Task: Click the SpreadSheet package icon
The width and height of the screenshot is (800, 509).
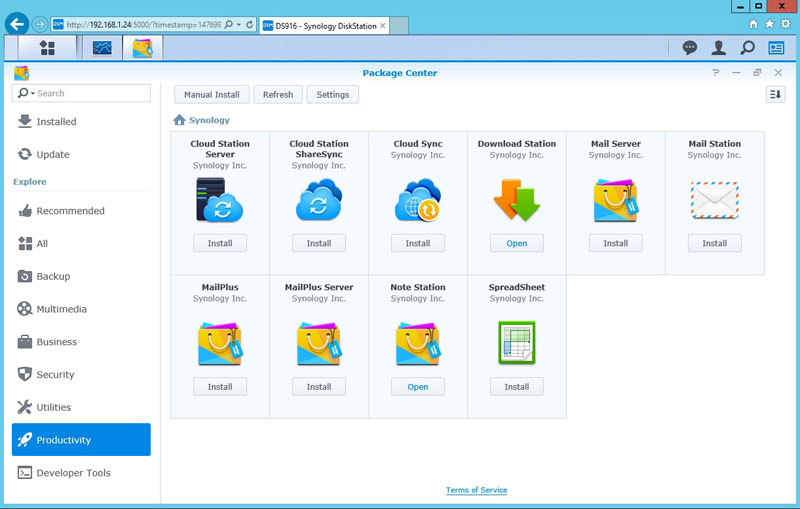Action: (517, 342)
